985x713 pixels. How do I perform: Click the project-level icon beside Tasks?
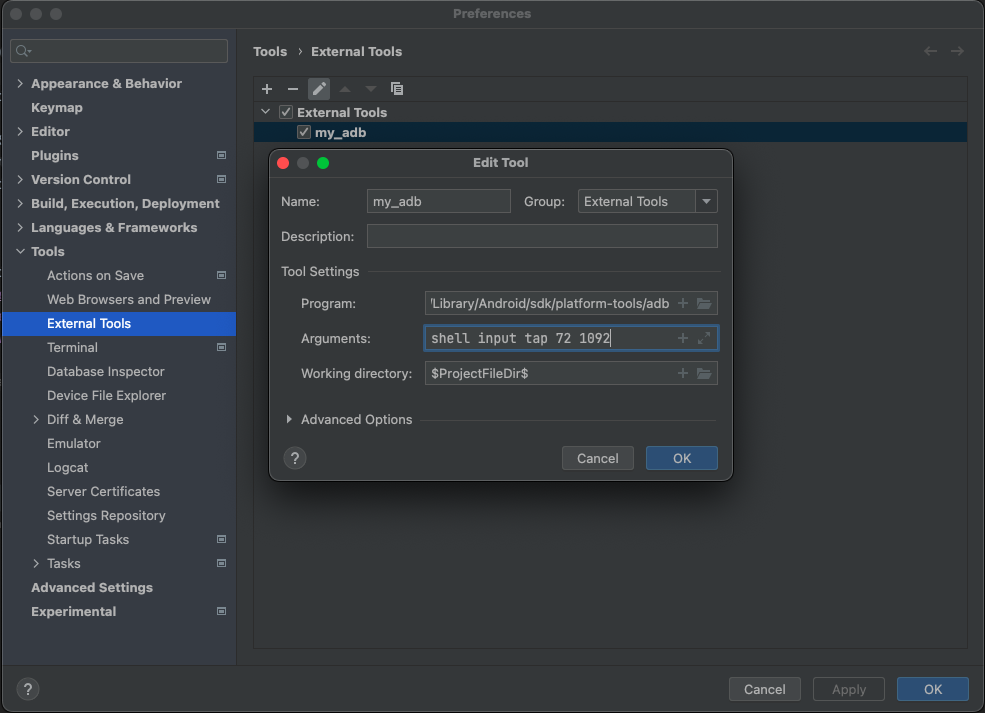coord(221,563)
